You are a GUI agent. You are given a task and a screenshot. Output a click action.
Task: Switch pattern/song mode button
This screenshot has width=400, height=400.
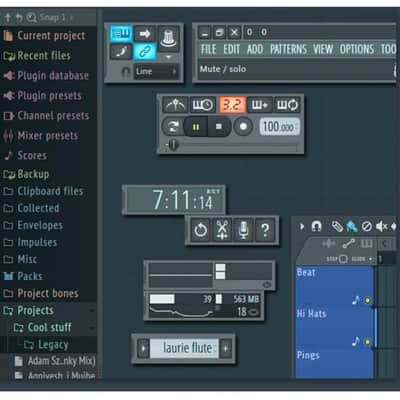tap(173, 127)
